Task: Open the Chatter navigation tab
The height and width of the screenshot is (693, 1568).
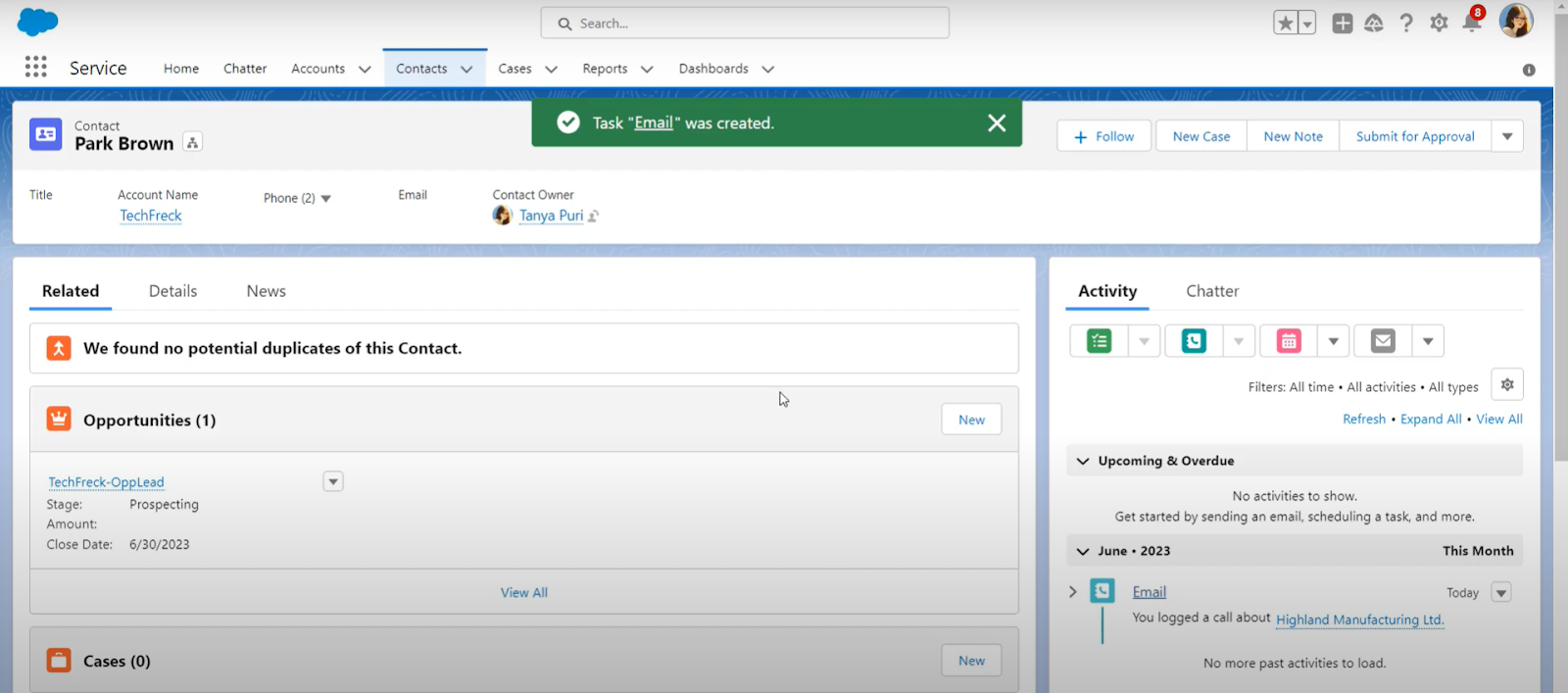Action: (x=245, y=69)
